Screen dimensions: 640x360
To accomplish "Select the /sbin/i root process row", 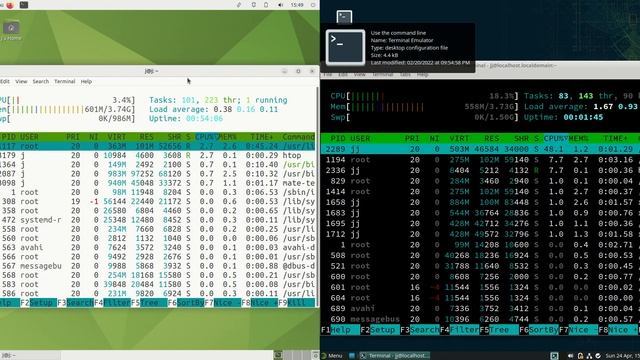I will point(158,192).
